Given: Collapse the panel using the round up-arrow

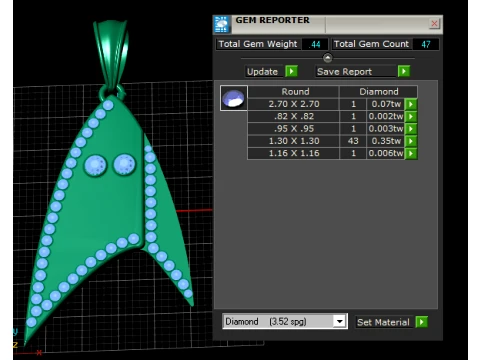Looking at the screenshot, I should [328, 58].
